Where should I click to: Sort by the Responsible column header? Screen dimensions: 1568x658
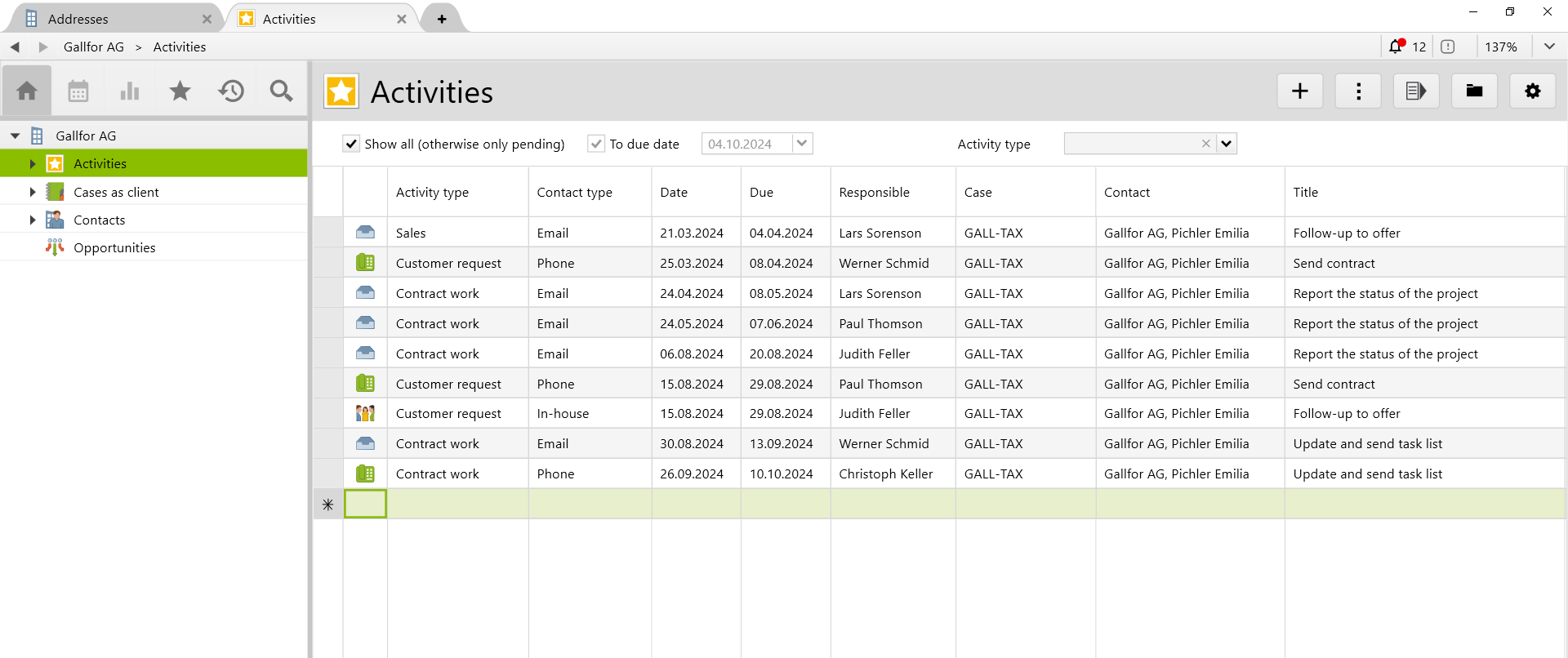tap(874, 192)
